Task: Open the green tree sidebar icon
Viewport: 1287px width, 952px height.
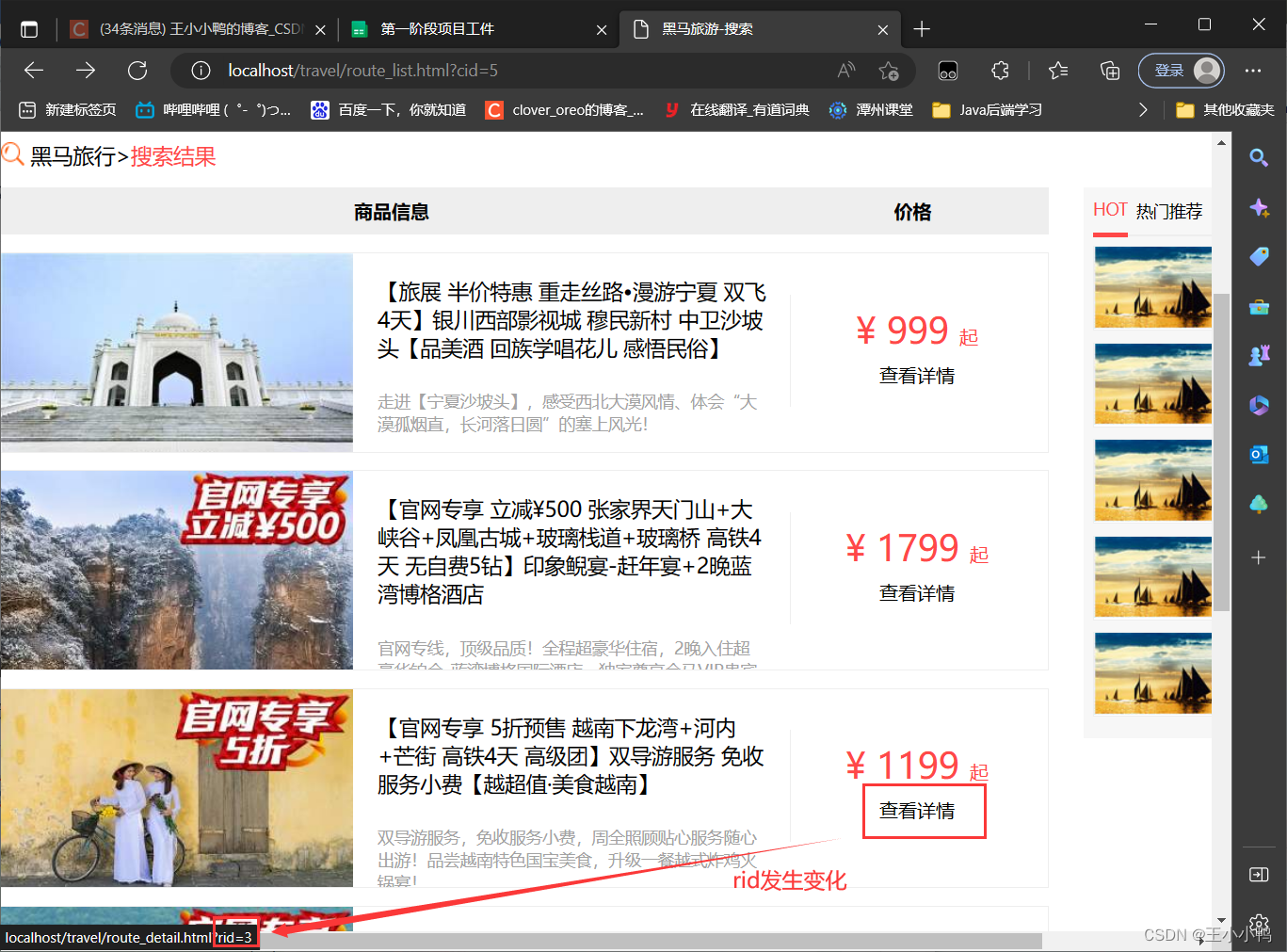Action: point(1259,505)
